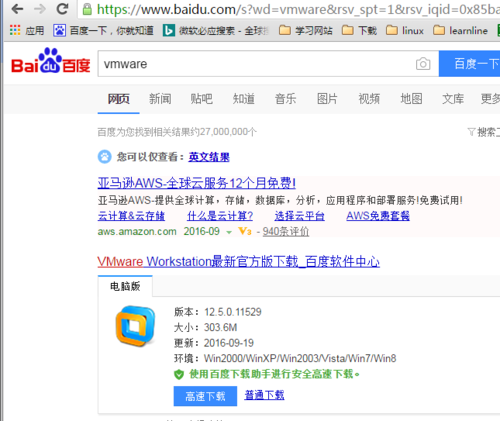Open the 云计算&云存储 link

(x=131, y=216)
